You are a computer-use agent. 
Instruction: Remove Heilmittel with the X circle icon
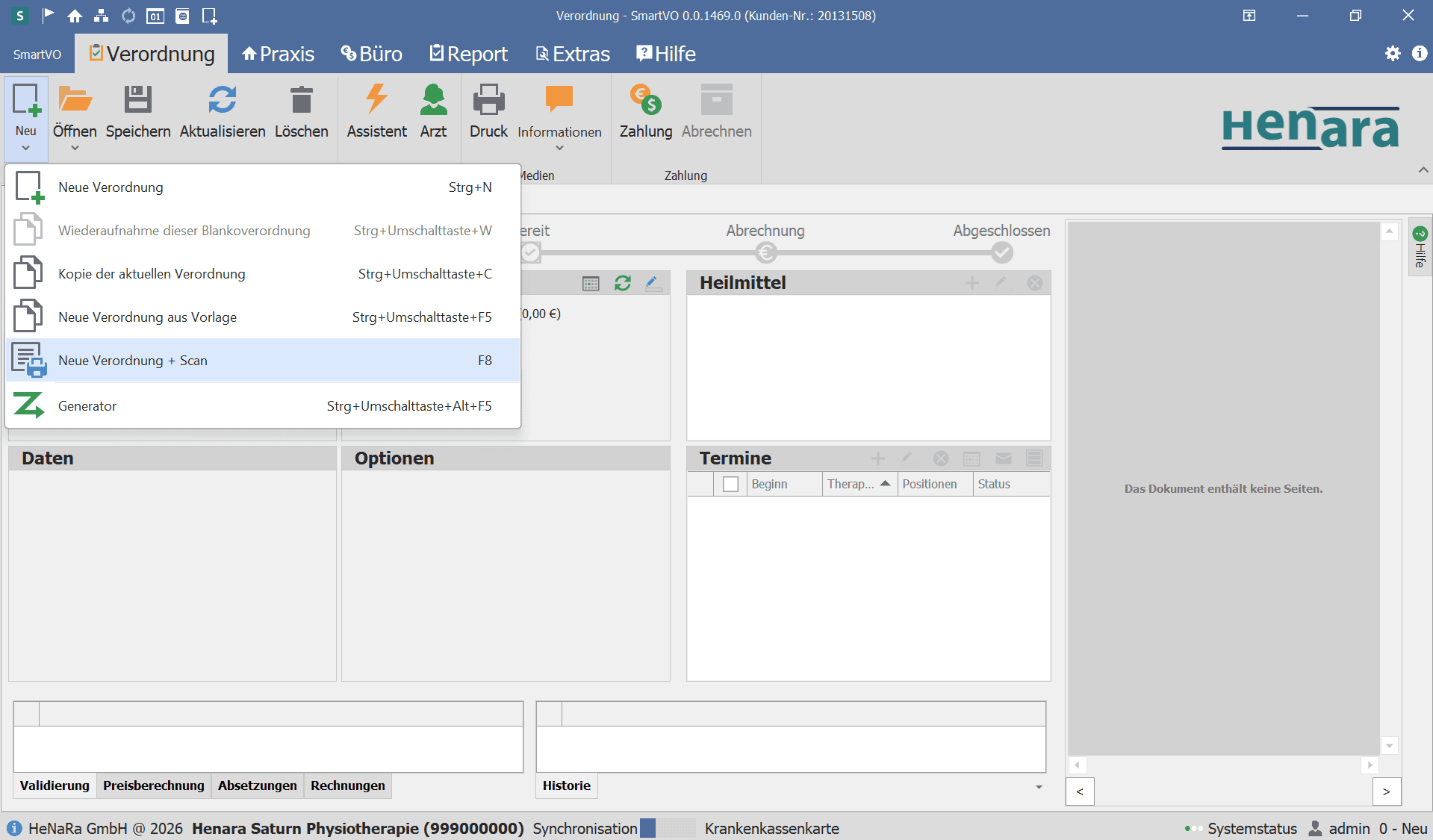pos(1035,283)
